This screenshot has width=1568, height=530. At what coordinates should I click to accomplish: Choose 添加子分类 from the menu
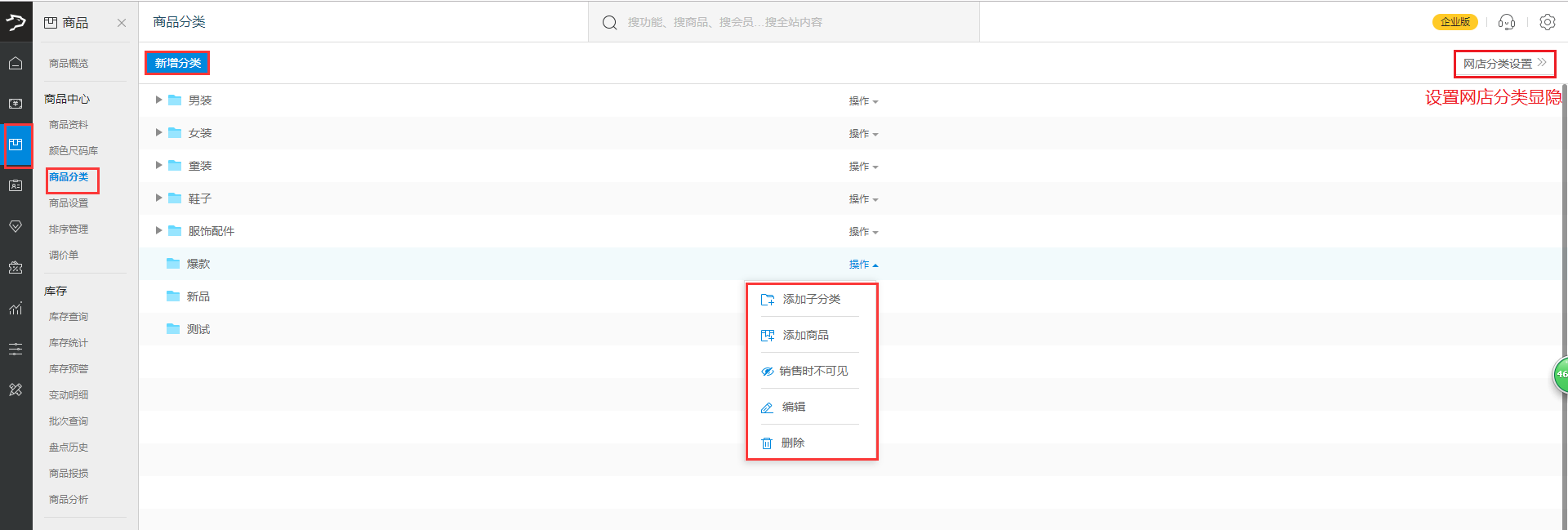(x=810, y=299)
